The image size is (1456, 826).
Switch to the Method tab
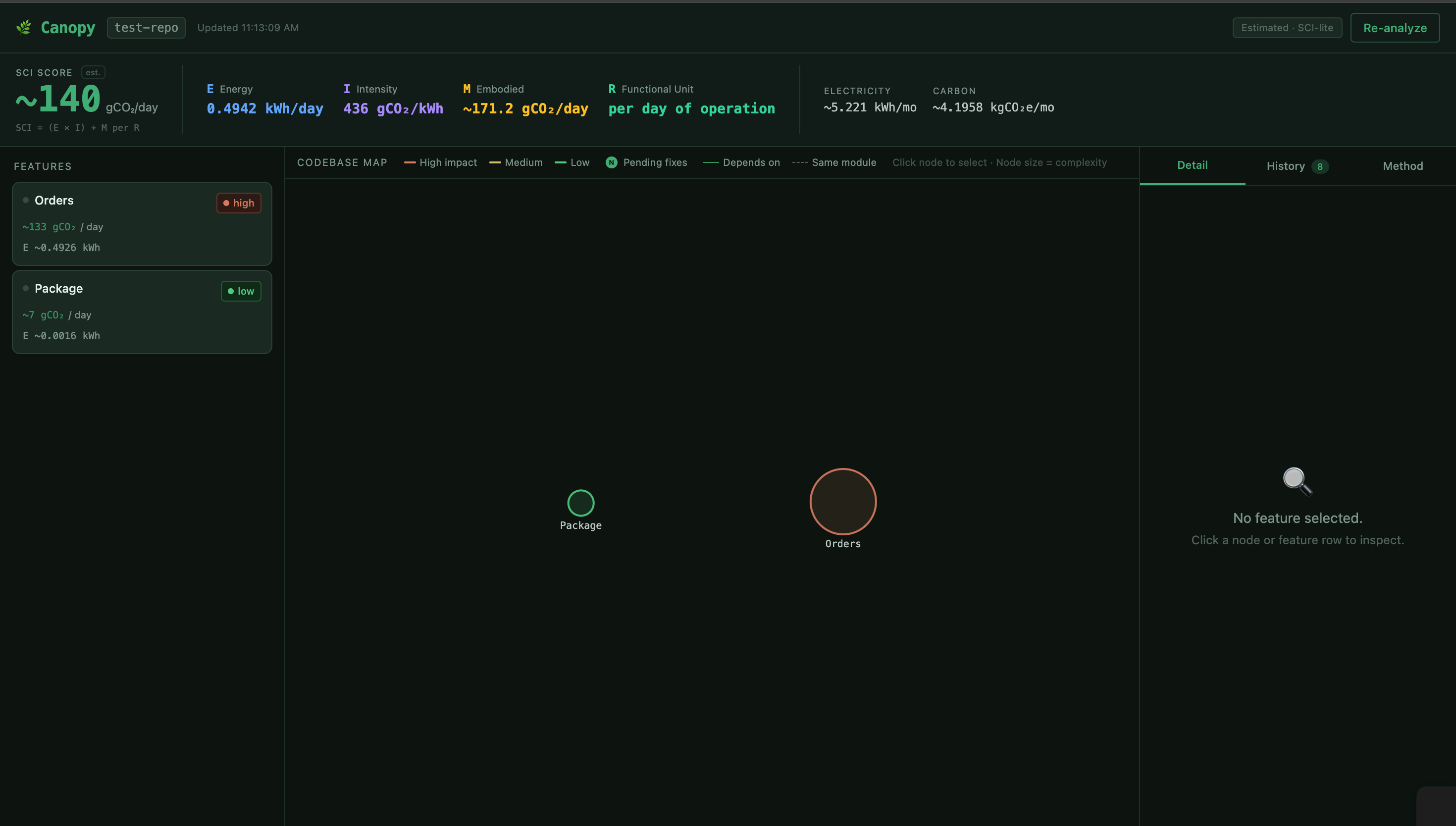tap(1402, 166)
